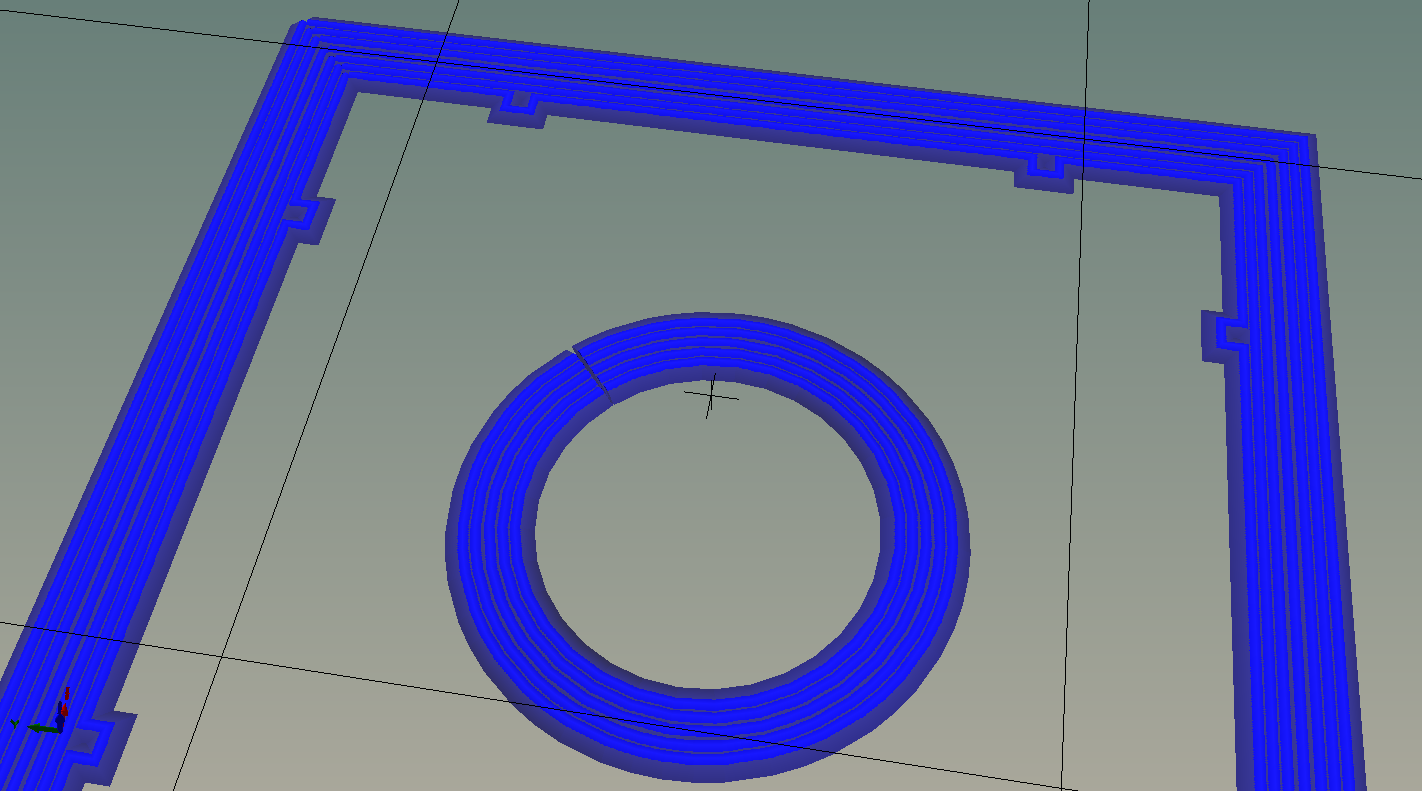1422x791 pixels.
Task: Click the notch near the axis indicator
Action: coord(84,741)
